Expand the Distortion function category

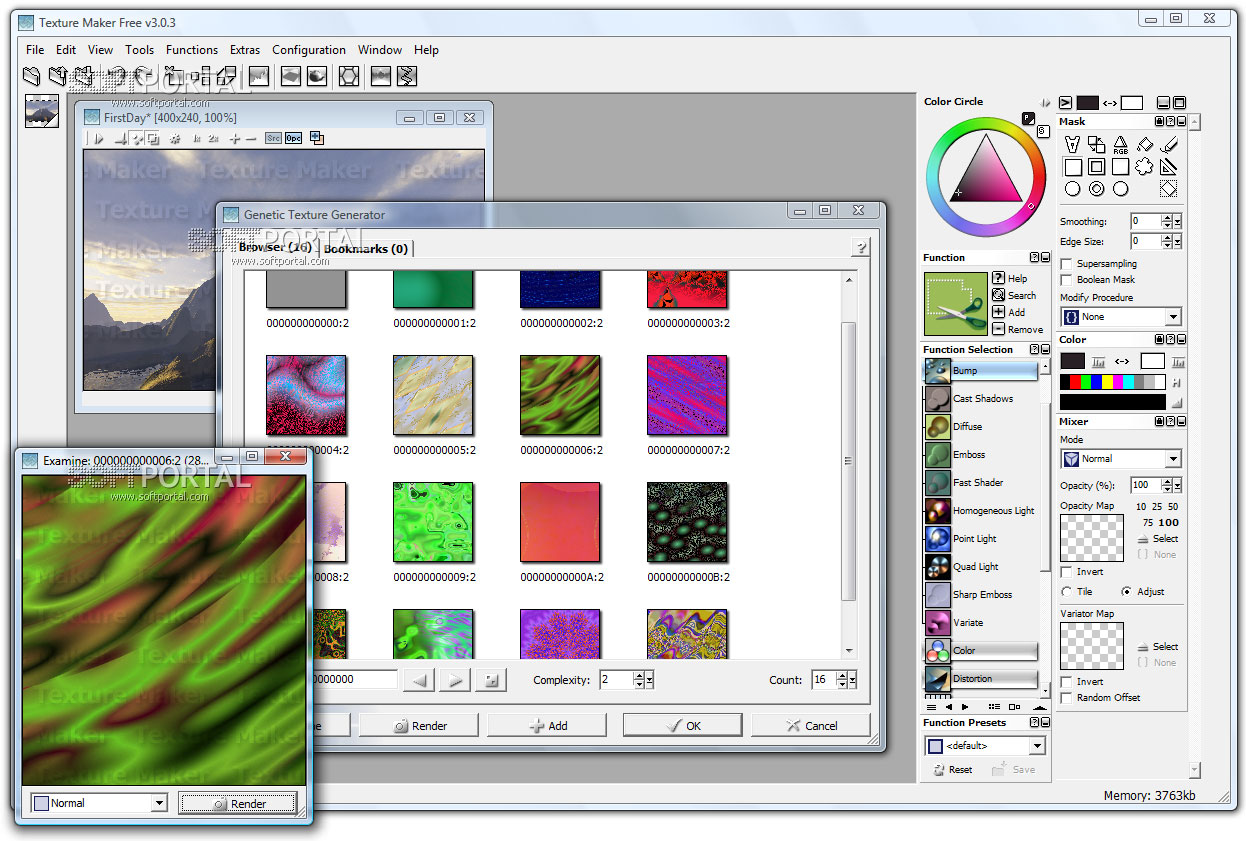(981, 679)
